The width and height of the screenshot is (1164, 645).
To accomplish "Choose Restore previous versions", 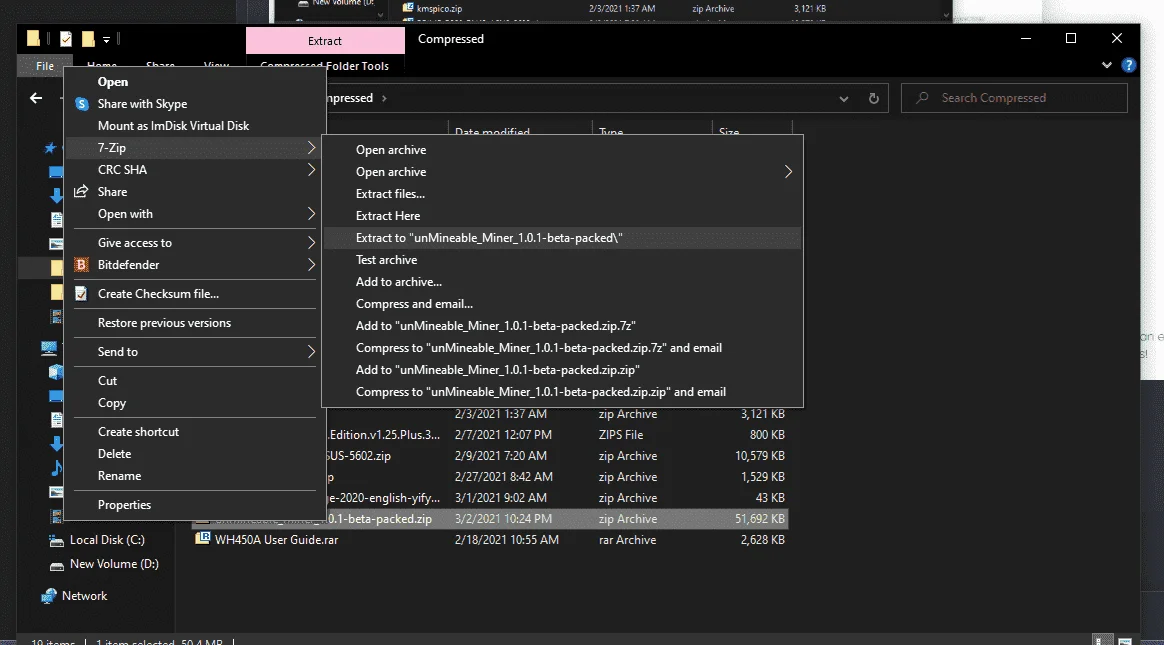I will click(164, 323).
